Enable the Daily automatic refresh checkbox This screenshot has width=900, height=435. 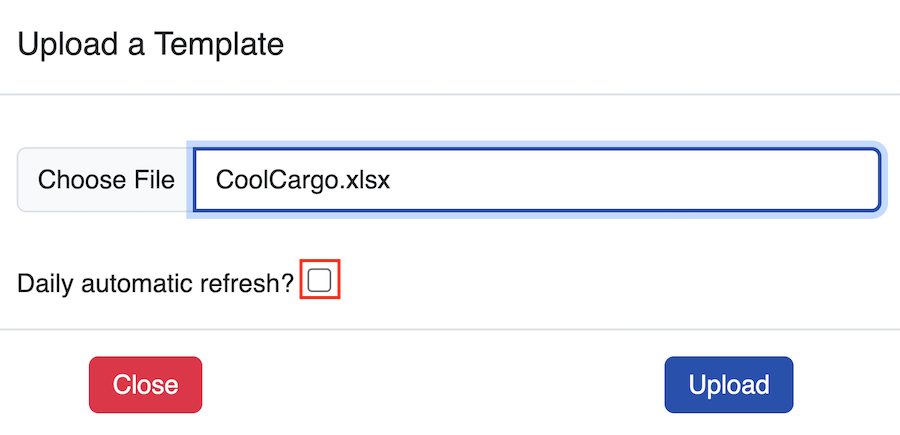click(x=320, y=281)
